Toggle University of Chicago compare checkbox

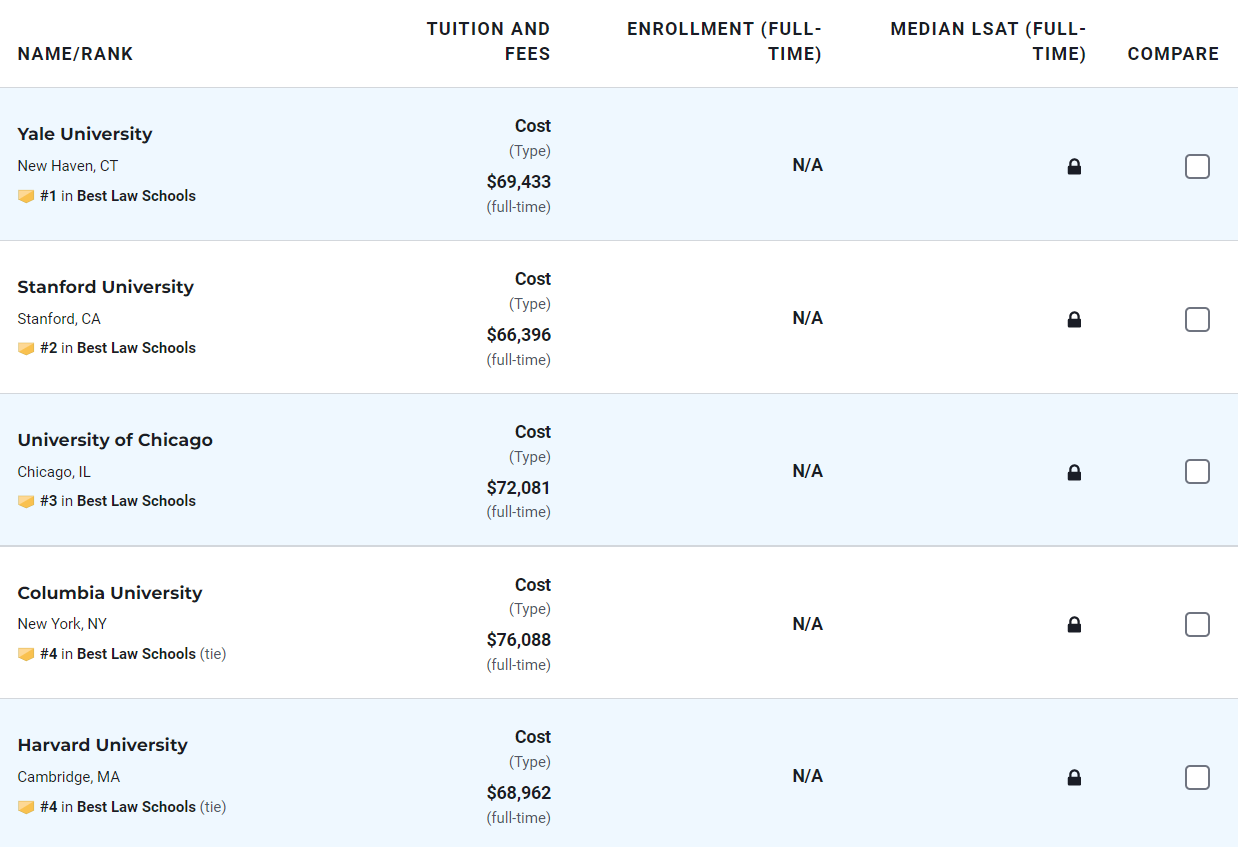coord(1197,472)
